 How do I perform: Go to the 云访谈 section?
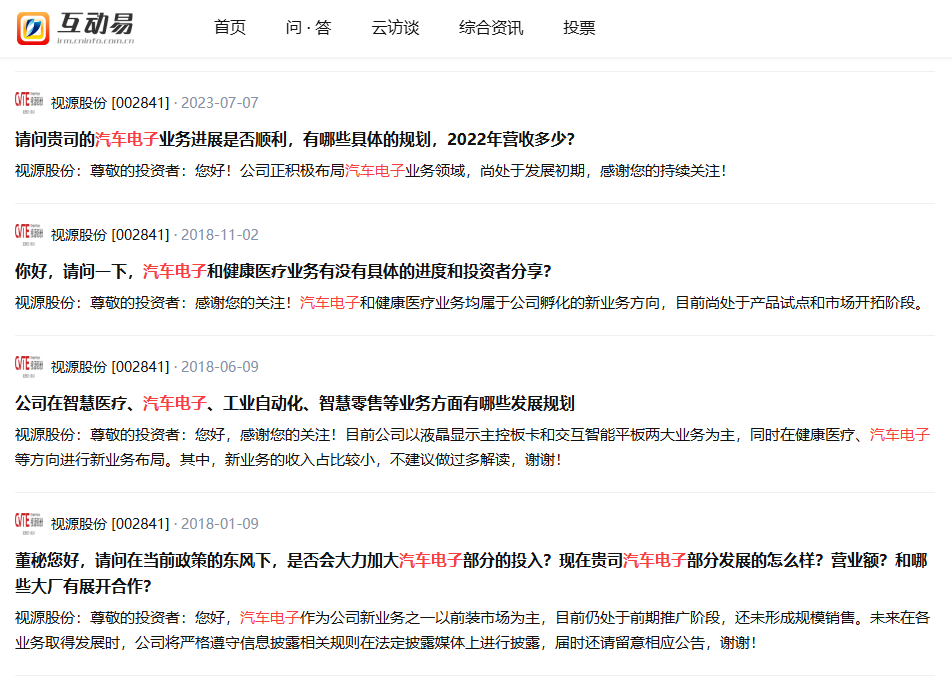[x=395, y=27]
